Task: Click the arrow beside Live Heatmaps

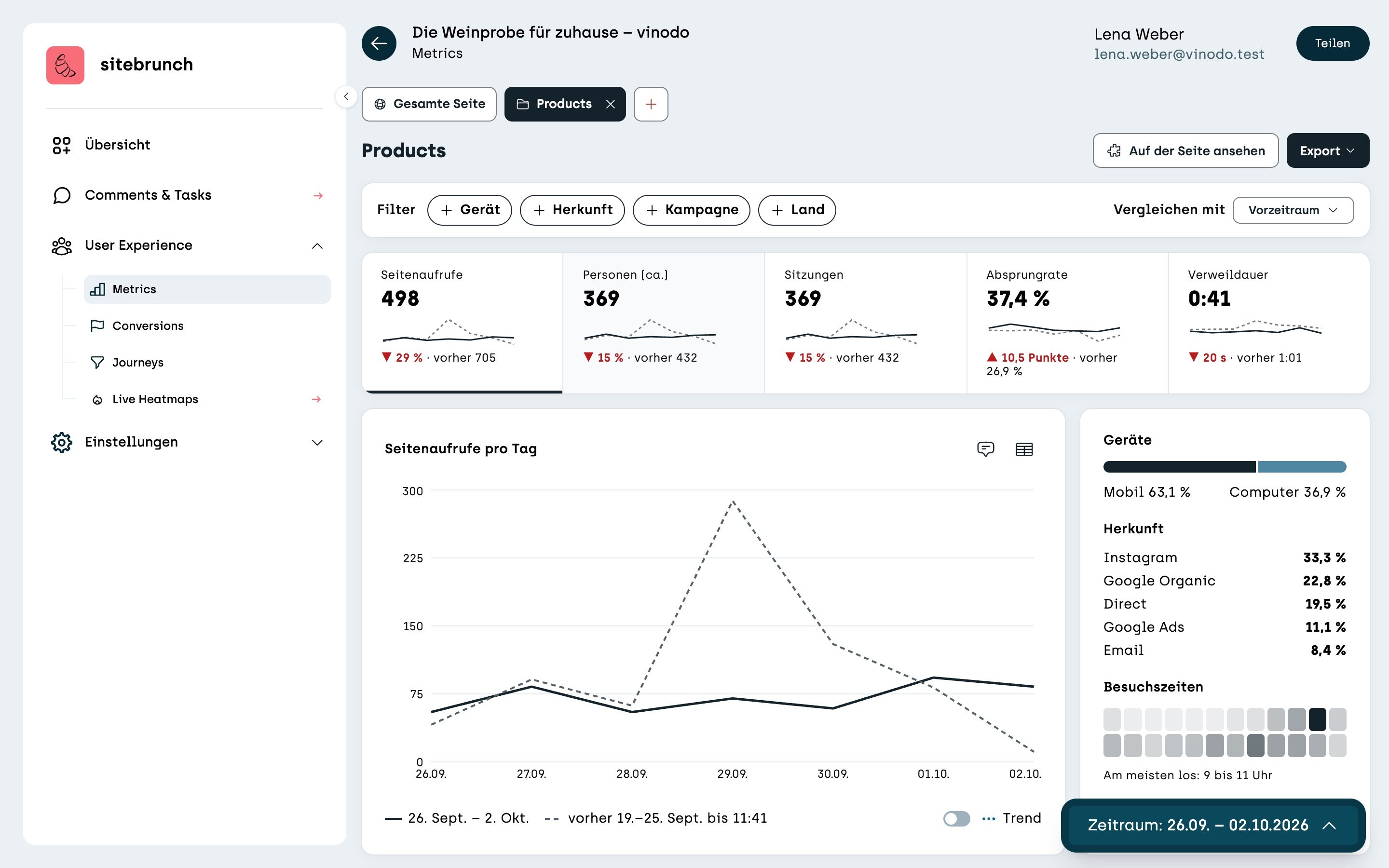Action: click(x=316, y=399)
